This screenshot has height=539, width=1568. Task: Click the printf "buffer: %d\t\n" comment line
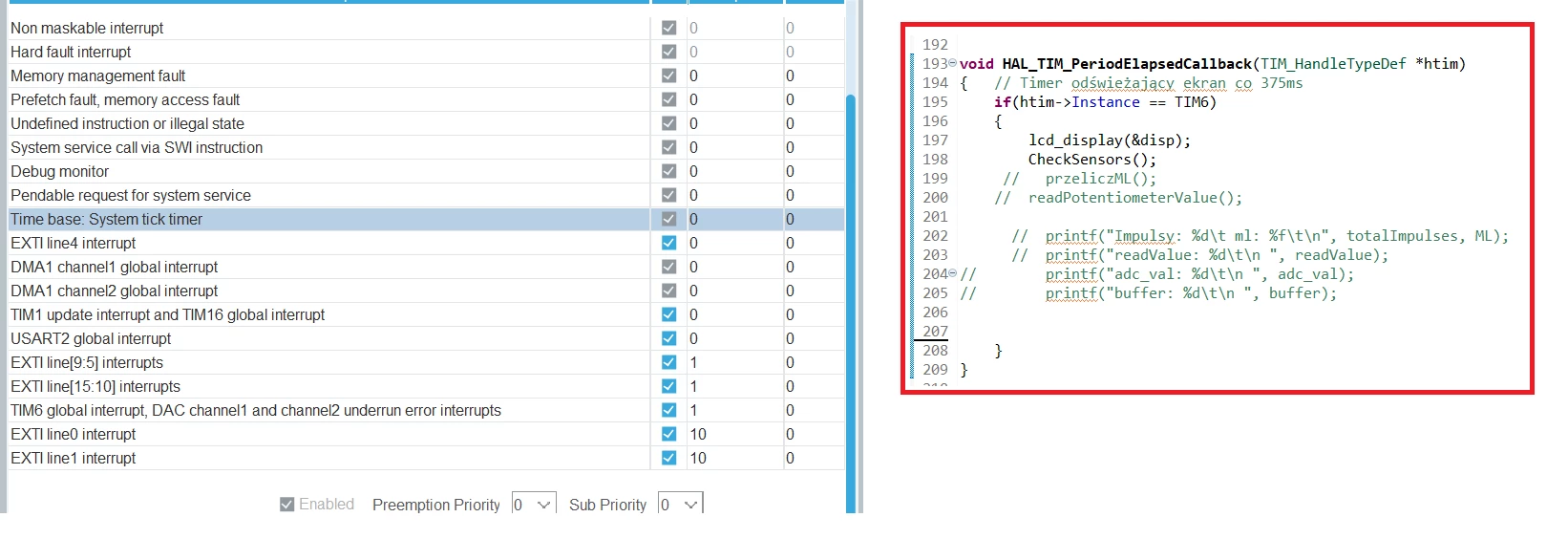pos(1149,293)
